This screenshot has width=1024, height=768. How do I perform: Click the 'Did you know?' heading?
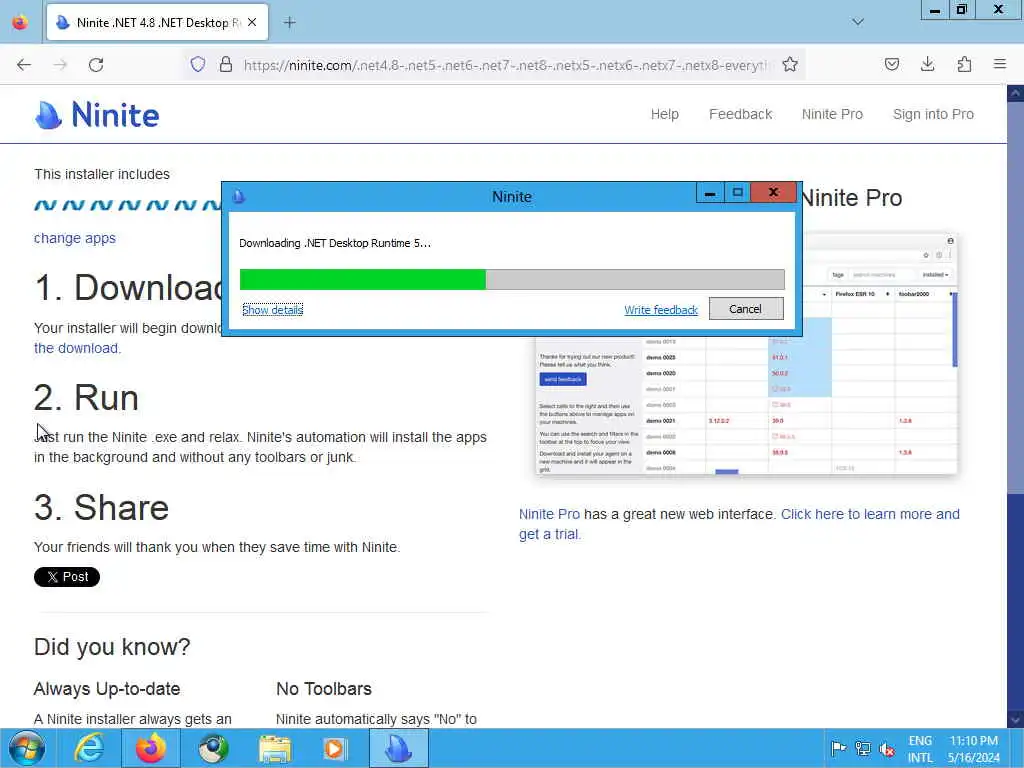[x=112, y=647]
